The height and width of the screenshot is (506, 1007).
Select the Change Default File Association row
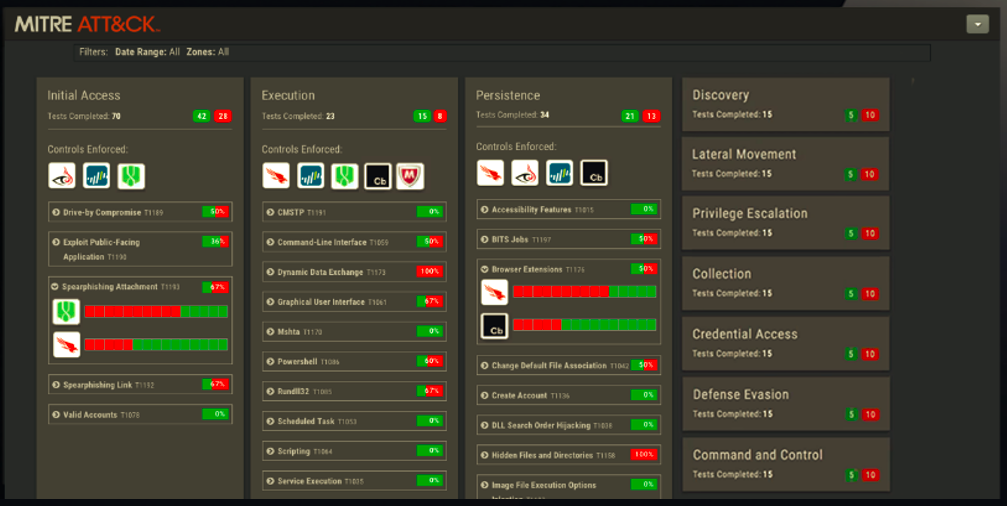tap(568, 365)
